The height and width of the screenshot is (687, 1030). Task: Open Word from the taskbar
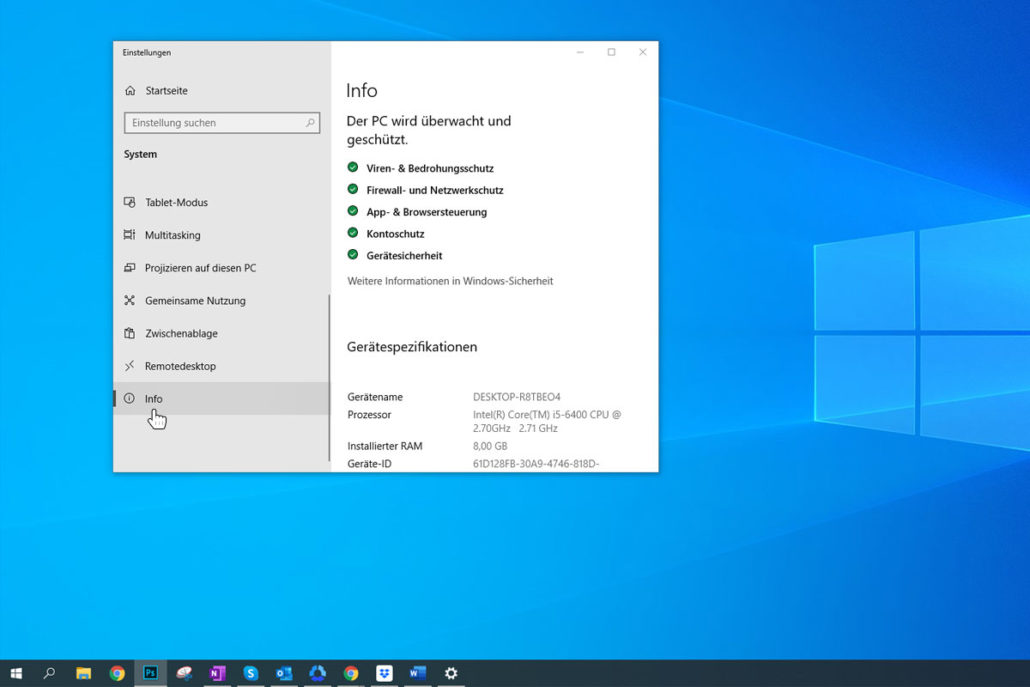pyautogui.click(x=417, y=673)
